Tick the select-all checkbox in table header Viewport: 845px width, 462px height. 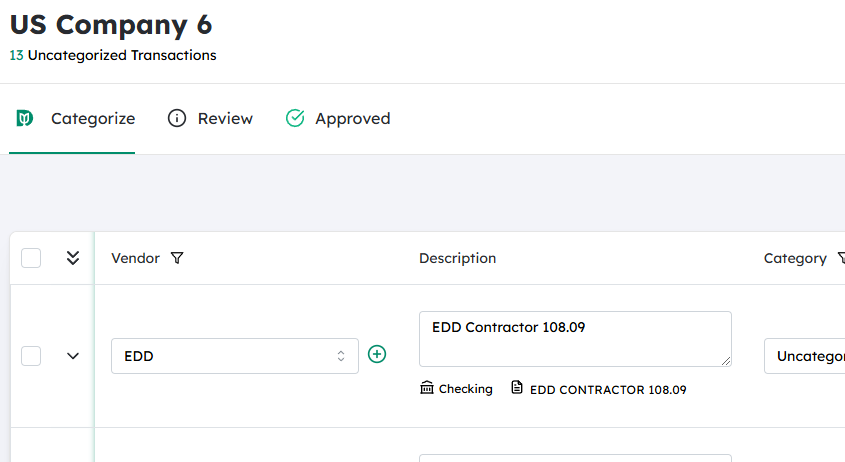(31, 258)
